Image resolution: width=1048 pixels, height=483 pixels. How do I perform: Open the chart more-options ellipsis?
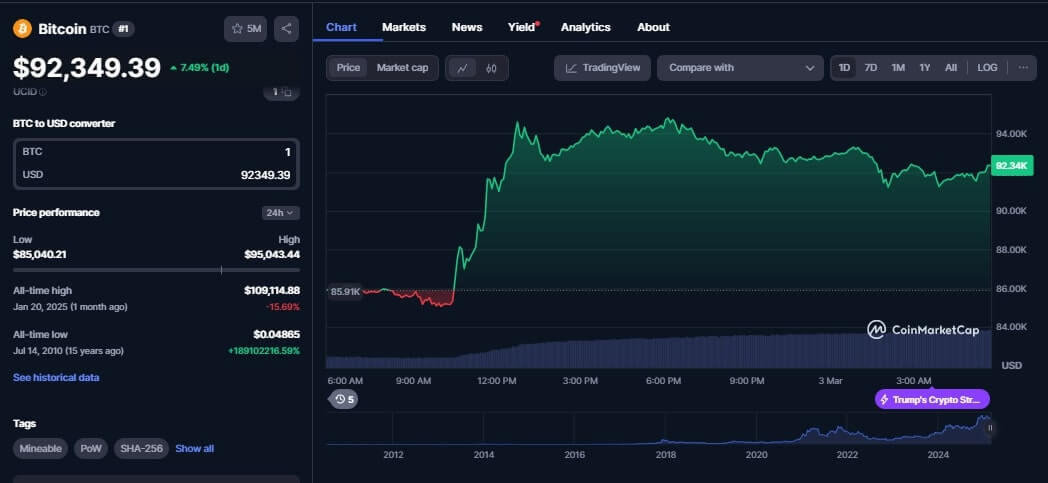click(1023, 67)
